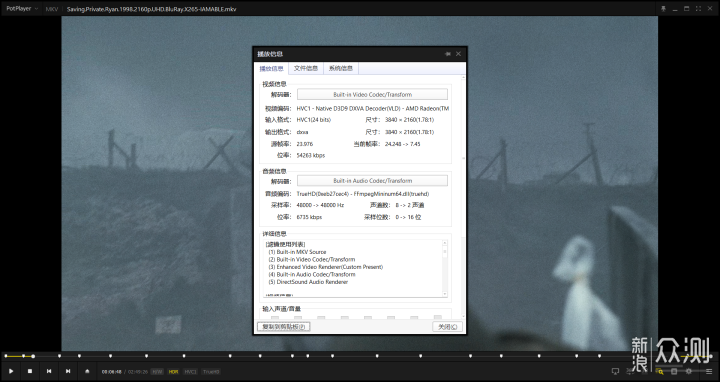Click the TrueHD audio codec badge
This screenshot has width=720, height=382.
point(211,371)
